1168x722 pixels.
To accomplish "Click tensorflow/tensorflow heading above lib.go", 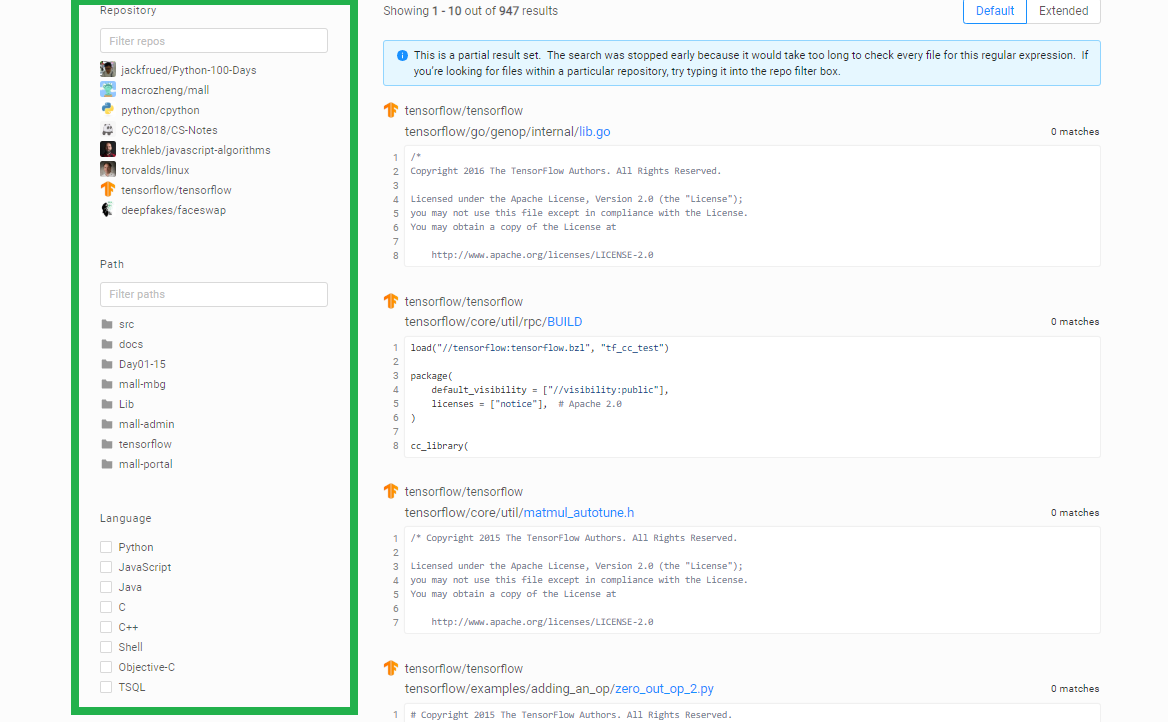I will click(463, 111).
